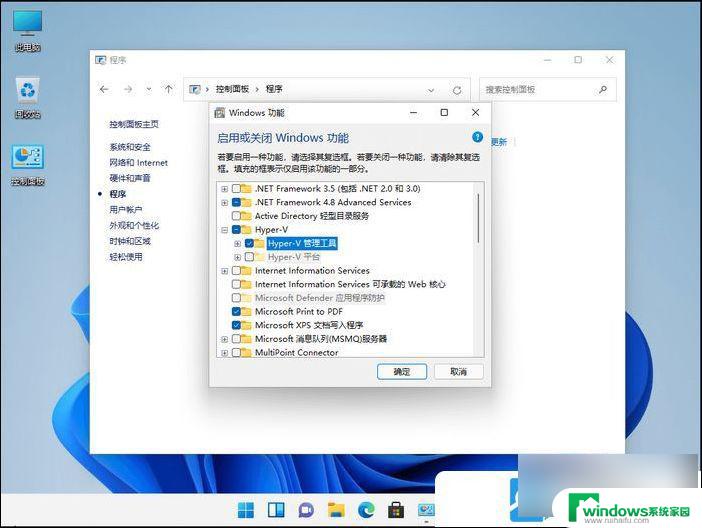Viewport: 702px width, 528px height.
Task: Minimize the Windows Features dialog
Action: coord(414,112)
